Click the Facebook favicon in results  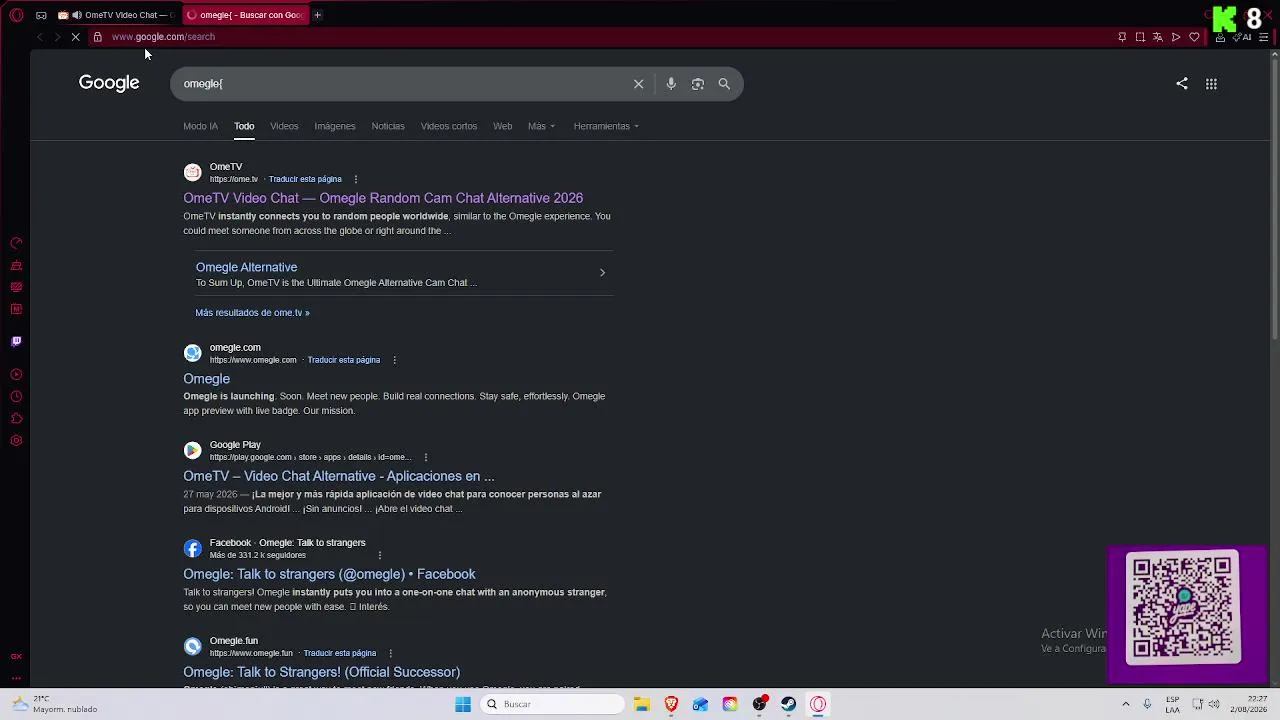point(192,548)
